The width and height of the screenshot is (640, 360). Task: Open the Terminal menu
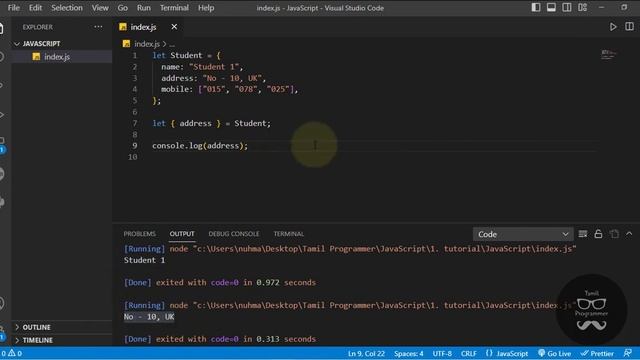(x=174, y=8)
